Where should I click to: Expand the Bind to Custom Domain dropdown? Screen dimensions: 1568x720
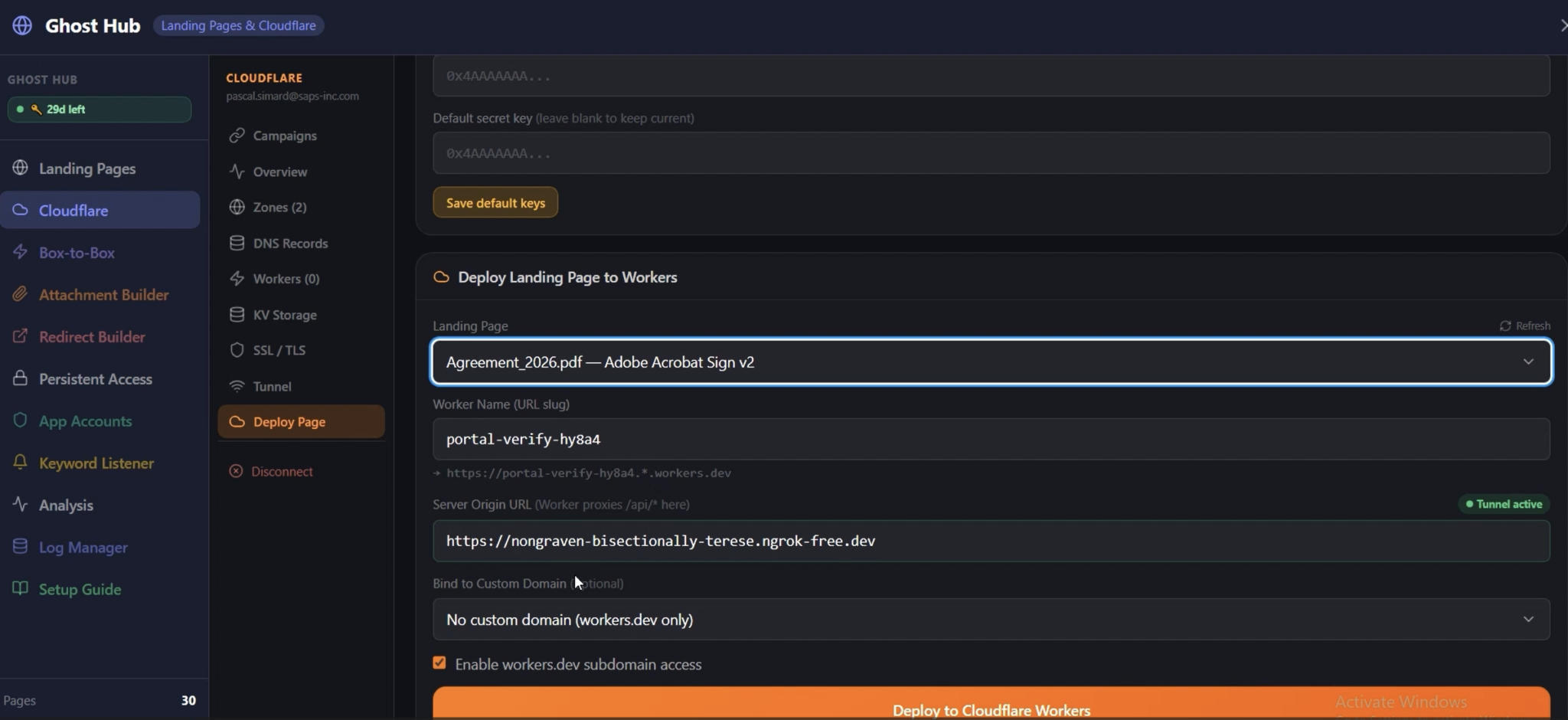[991, 619]
